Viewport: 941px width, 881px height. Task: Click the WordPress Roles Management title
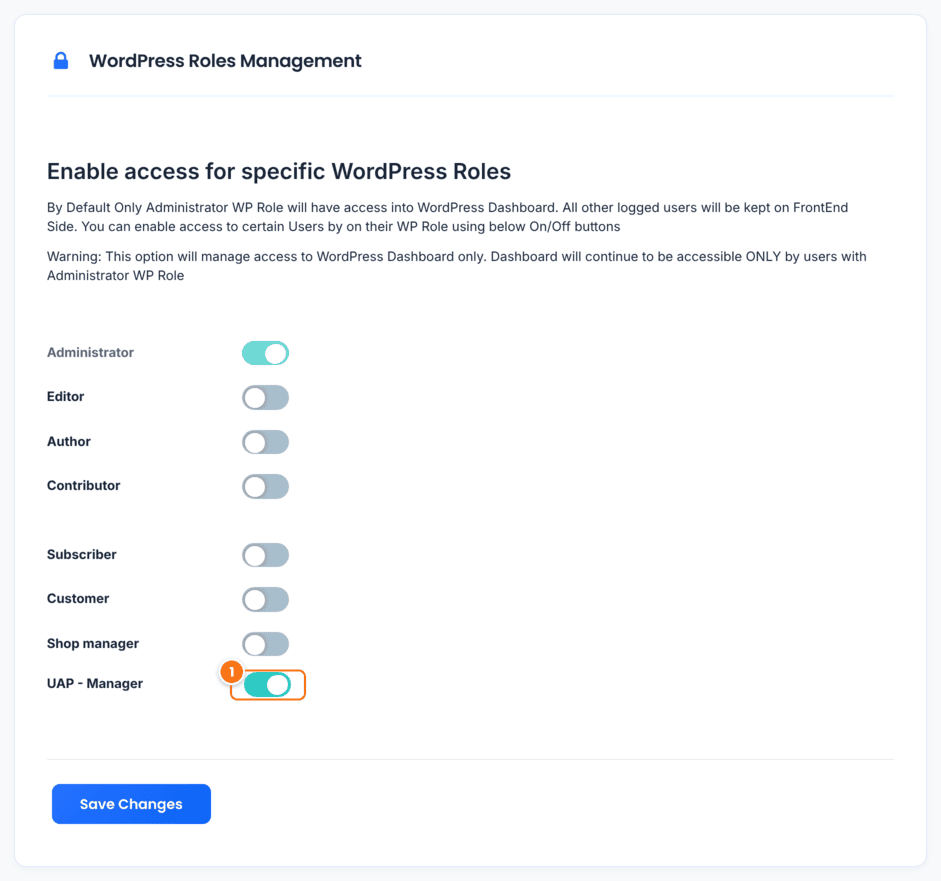click(225, 61)
